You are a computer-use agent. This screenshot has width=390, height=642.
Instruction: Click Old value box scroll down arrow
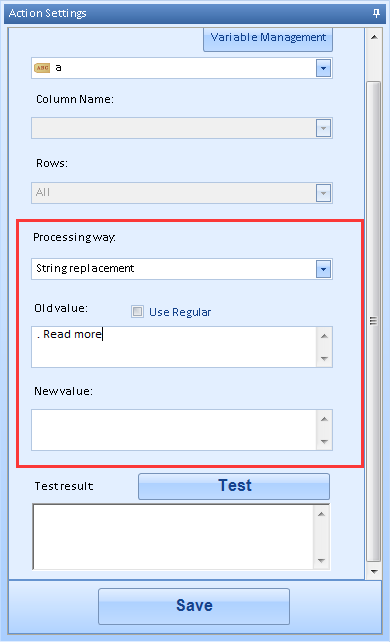point(325,358)
